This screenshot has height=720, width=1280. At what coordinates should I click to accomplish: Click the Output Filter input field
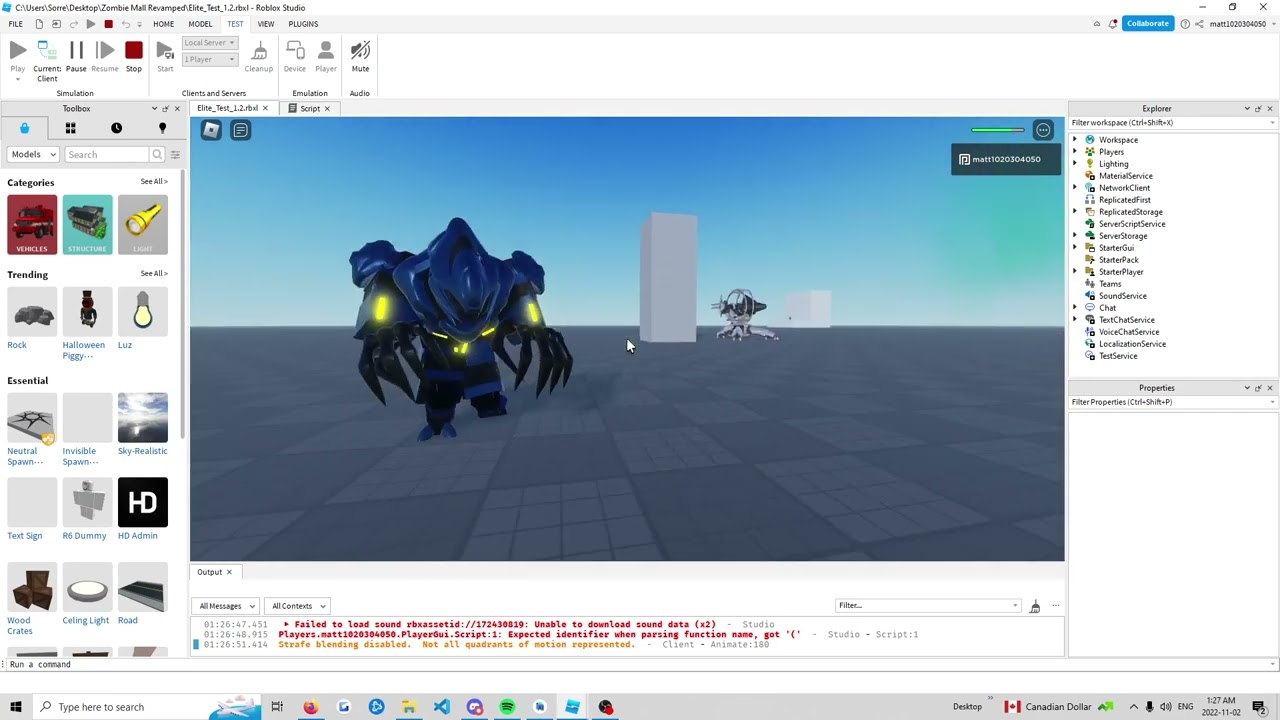click(928, 605)
